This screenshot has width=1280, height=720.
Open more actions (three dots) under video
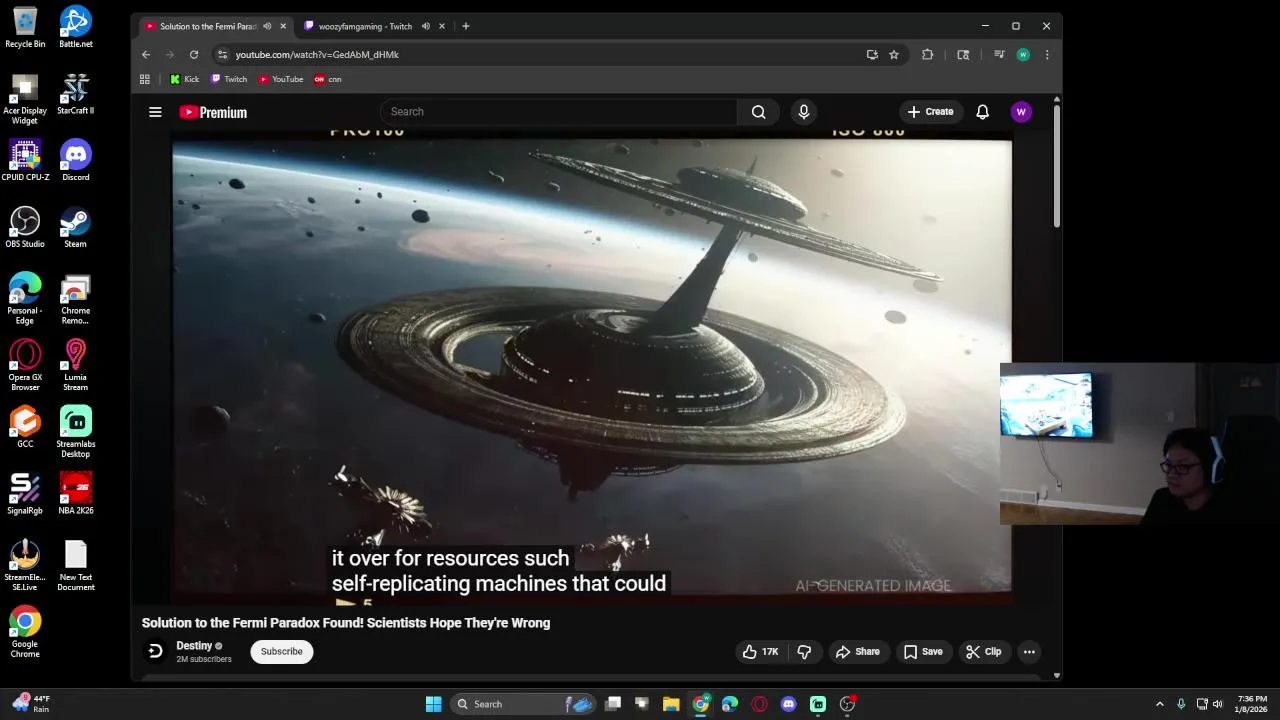1029,652
